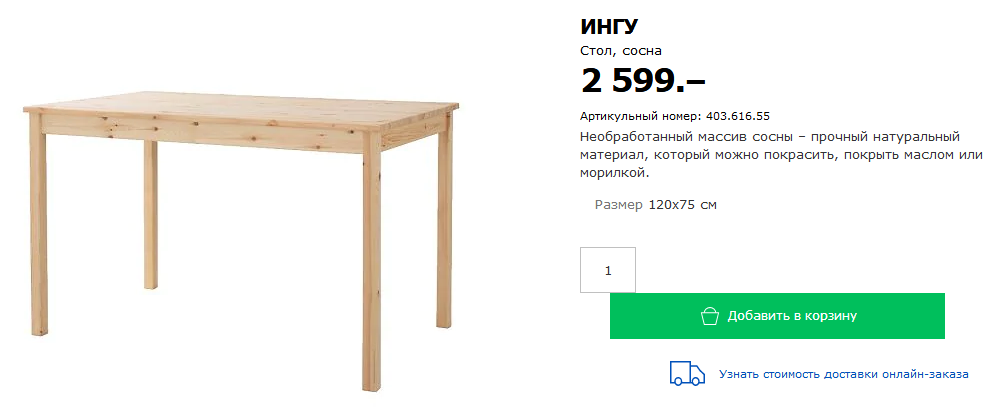Click the Артикульный номер label
Screen dimensions: 992x409
[640, 116]
